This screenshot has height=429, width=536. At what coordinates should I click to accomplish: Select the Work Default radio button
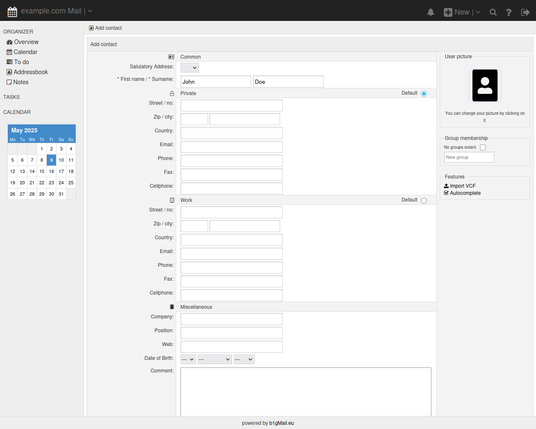424,200
